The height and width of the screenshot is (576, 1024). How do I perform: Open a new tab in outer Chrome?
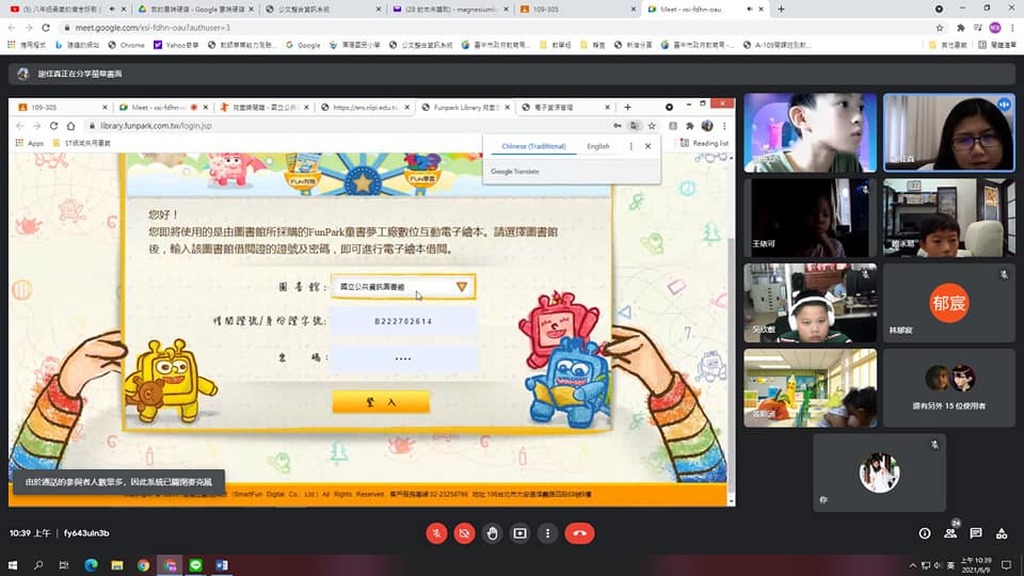781,9
